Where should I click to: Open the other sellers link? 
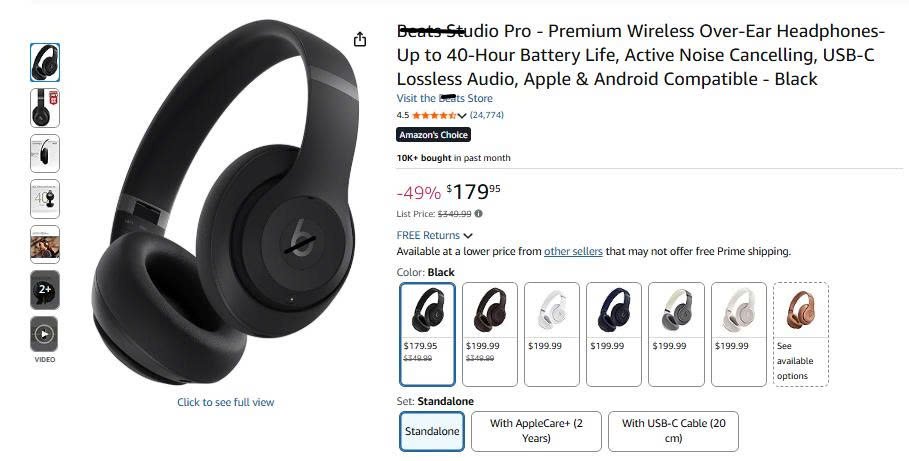click(573, 251)
